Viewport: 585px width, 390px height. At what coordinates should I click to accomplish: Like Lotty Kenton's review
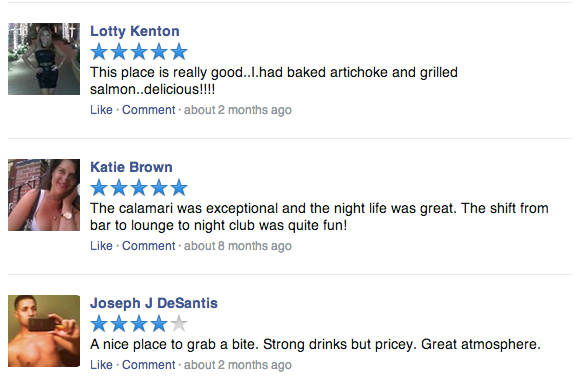[x=101, y=110]
